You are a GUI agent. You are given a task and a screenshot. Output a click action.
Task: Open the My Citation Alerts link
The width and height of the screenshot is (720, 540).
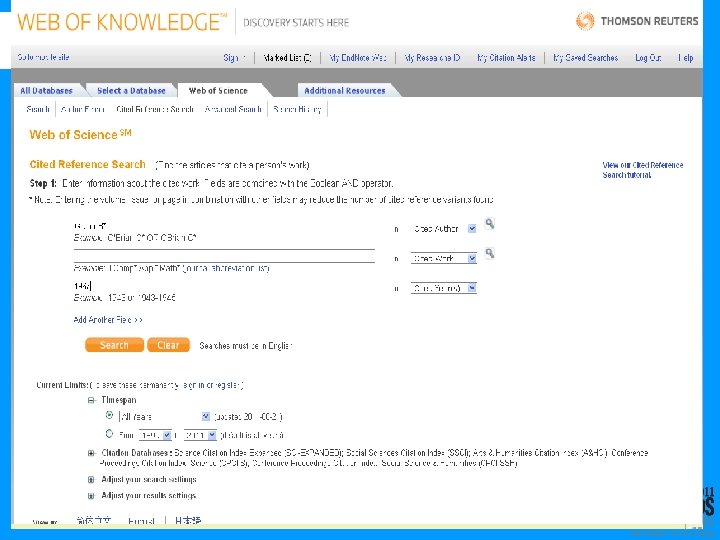506,58
